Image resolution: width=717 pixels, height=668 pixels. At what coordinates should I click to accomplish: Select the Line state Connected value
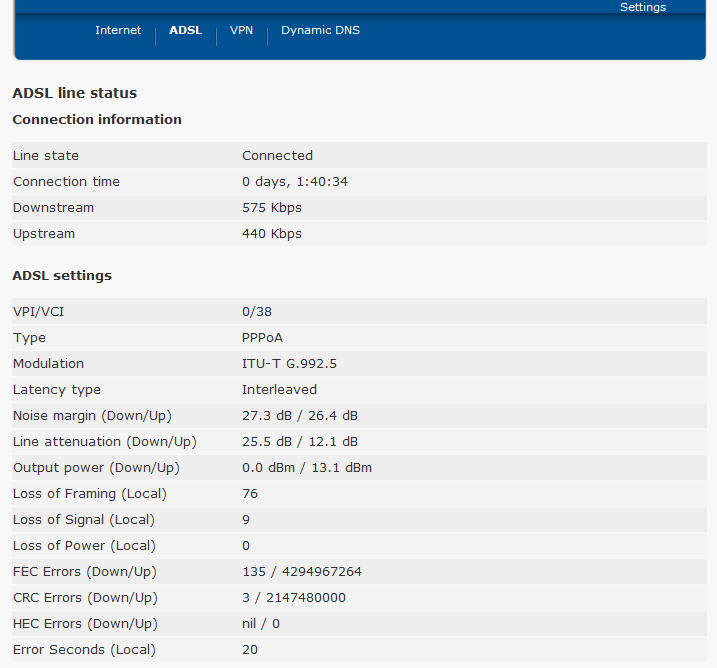[277, 155]
